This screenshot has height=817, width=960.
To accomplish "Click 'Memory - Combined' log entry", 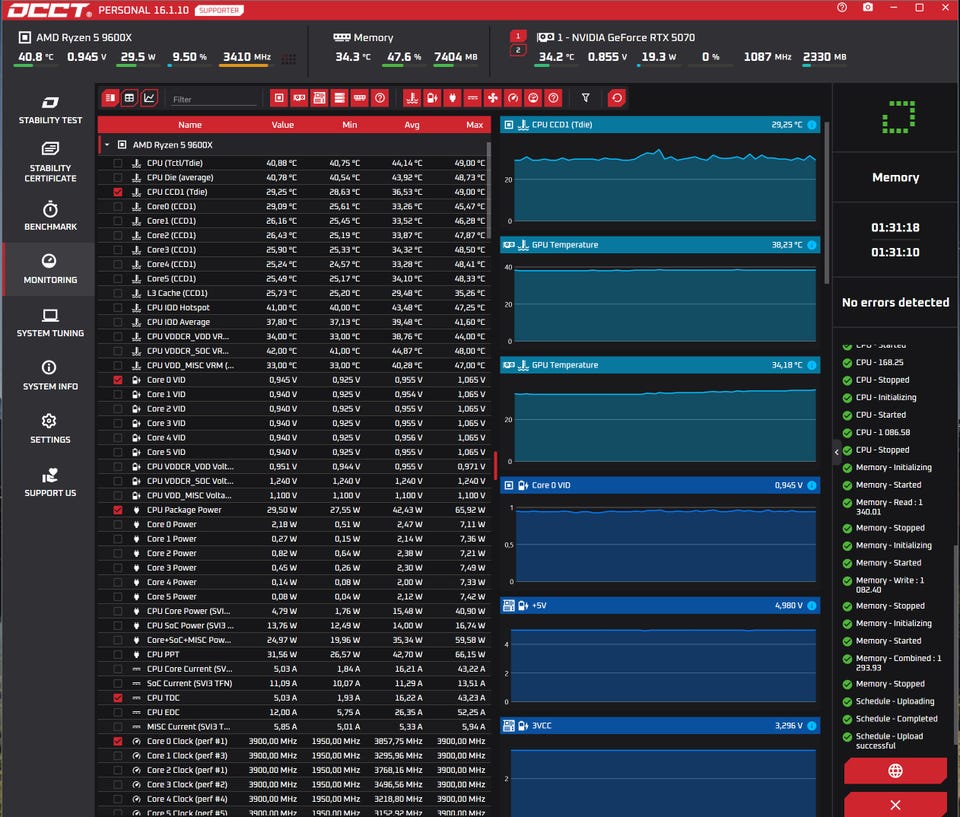I will 893,663.
